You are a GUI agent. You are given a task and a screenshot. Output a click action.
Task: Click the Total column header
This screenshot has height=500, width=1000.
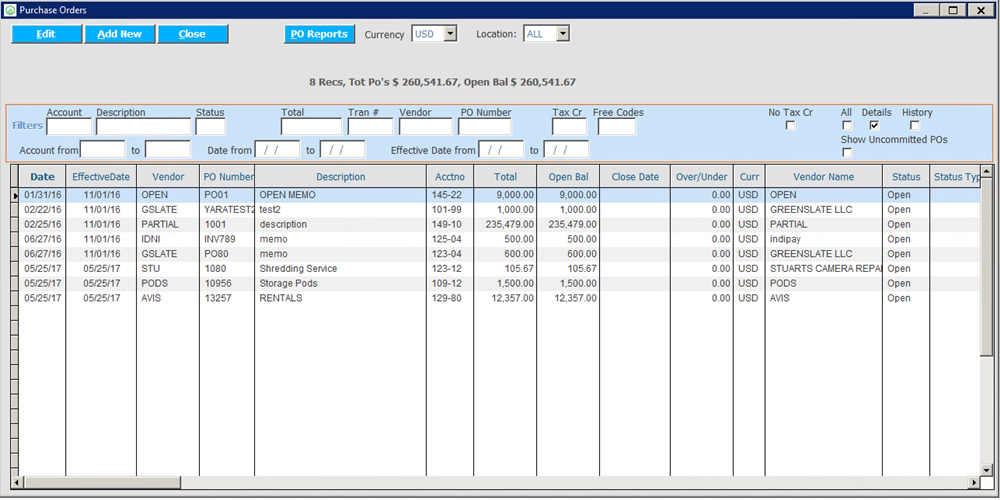(505, 177)
